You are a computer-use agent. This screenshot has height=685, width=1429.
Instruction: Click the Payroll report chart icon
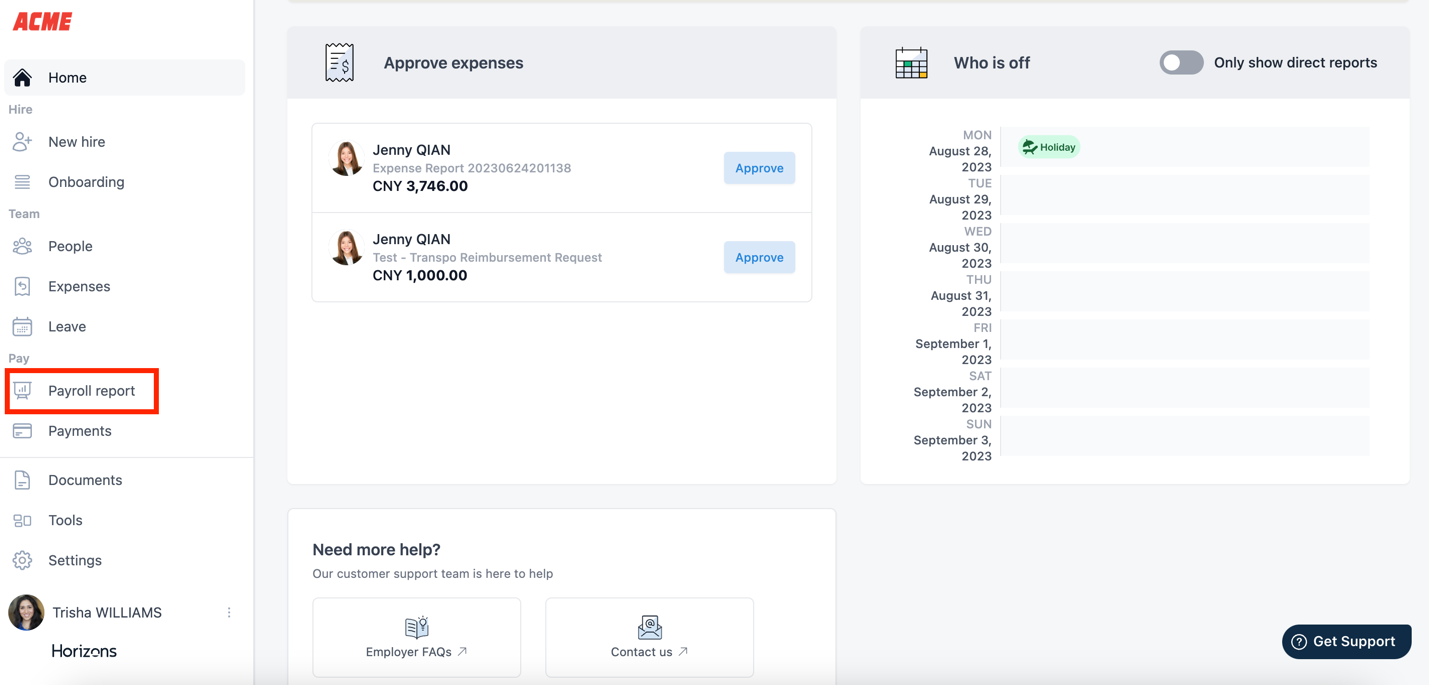pos(22,391)
